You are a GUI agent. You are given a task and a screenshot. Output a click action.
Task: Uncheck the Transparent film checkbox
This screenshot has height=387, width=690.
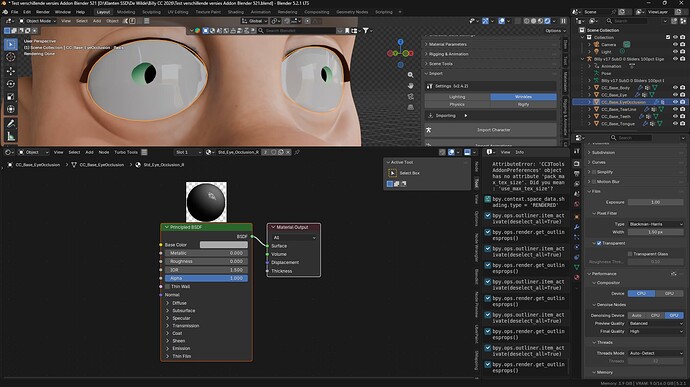pos(599,243)
